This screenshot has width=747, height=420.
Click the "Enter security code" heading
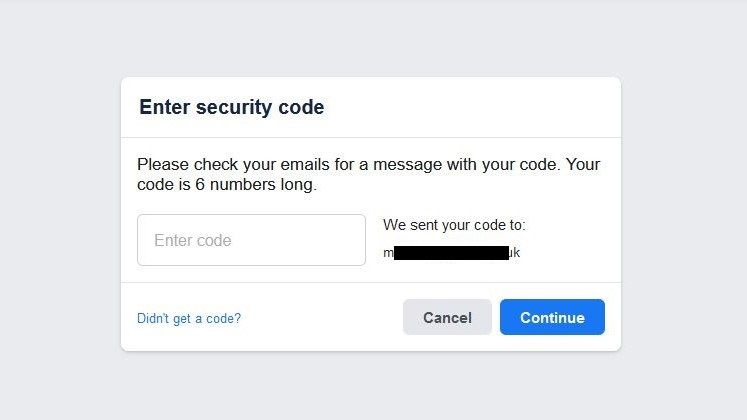(x=231, y=107)
